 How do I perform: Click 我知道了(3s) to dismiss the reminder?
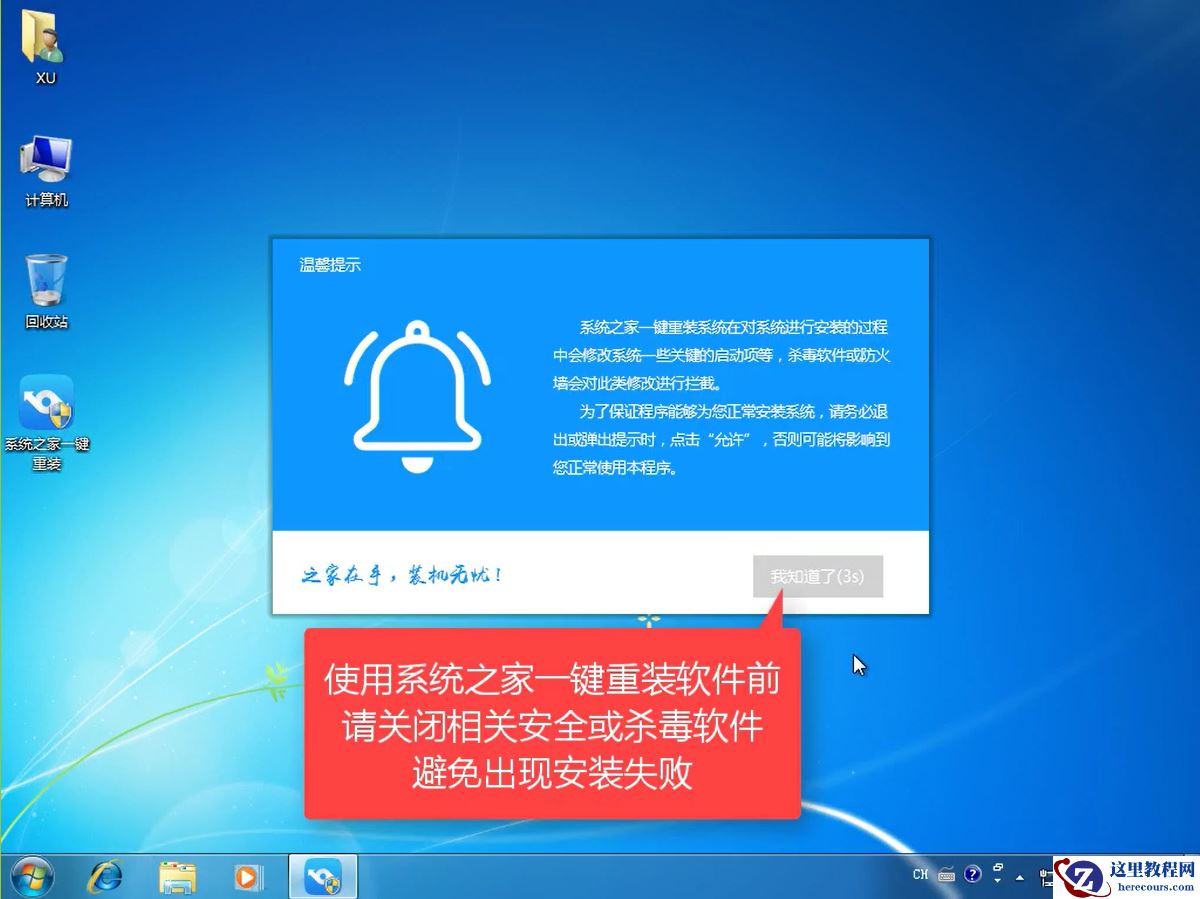point(817,576)
